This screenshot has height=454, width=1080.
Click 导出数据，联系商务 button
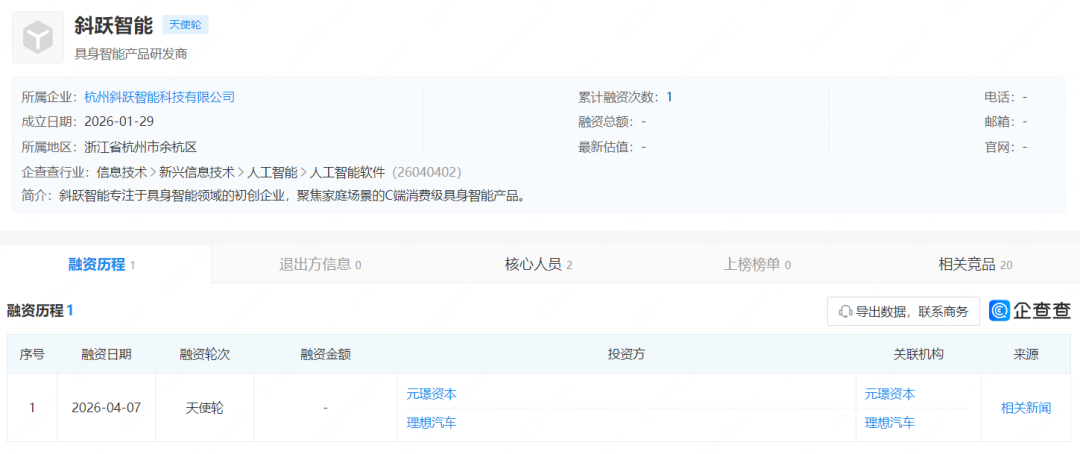pos(903,311)
